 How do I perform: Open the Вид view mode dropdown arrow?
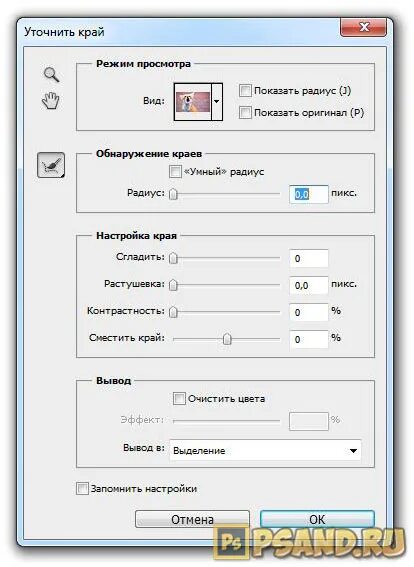[217, 102]
